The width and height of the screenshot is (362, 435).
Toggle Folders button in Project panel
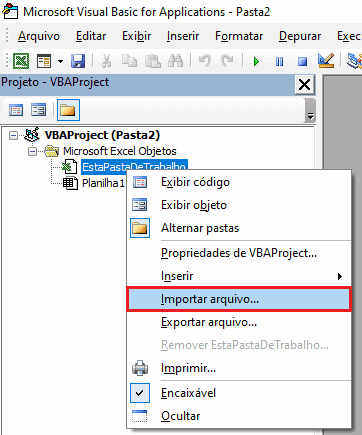click(x=68, y=110)
